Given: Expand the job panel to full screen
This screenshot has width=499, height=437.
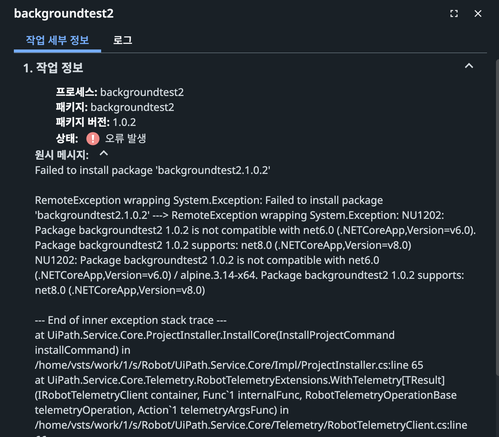Looking at the screenshot, I should point(454,14).
